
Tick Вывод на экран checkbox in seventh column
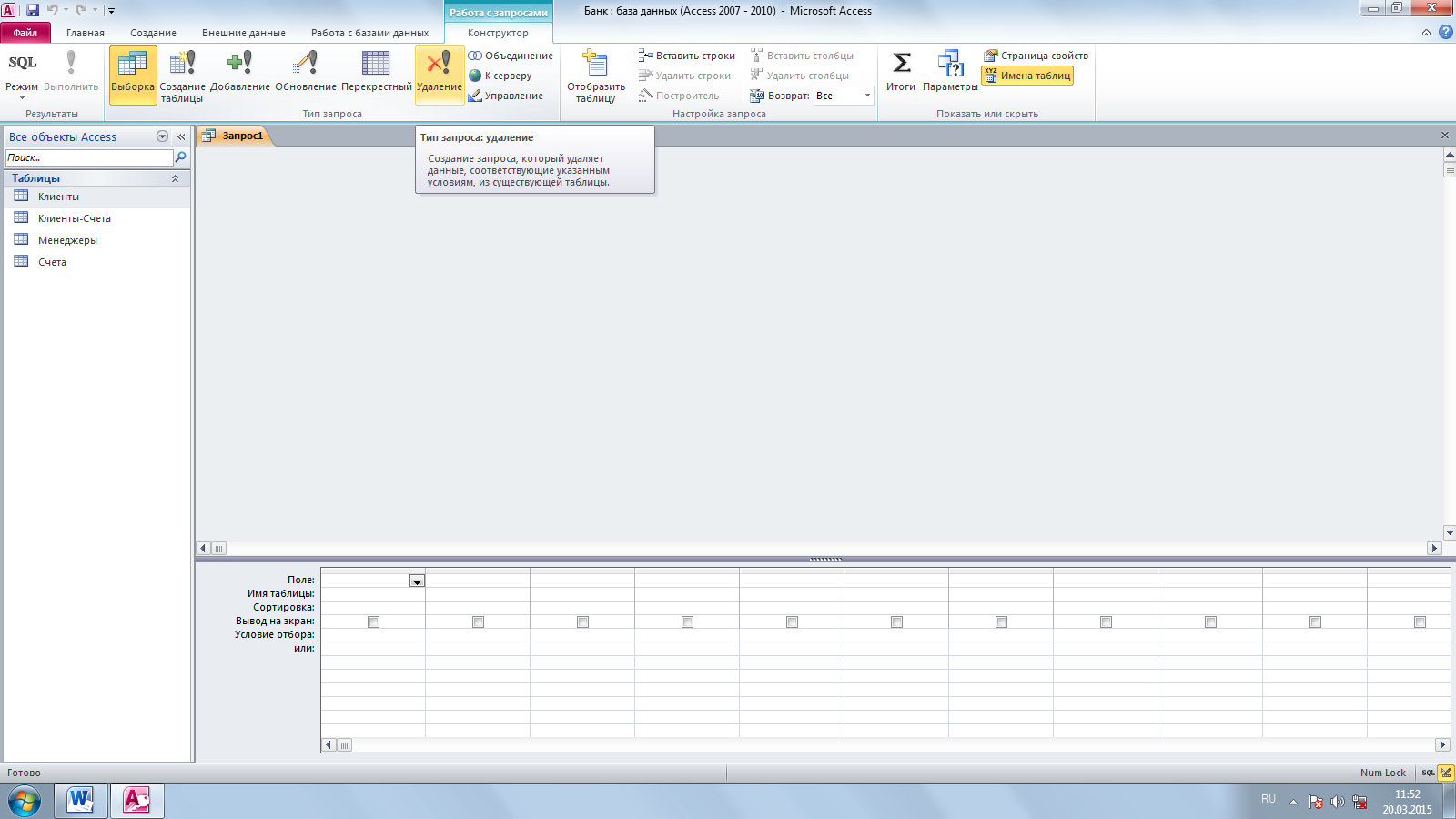(1001, 622)
